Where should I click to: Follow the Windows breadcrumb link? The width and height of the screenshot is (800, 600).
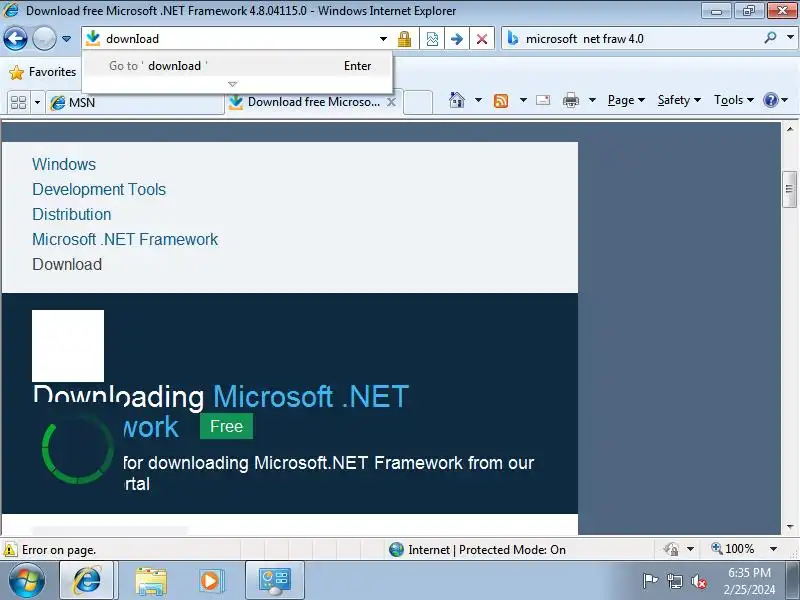click(64, 164)
